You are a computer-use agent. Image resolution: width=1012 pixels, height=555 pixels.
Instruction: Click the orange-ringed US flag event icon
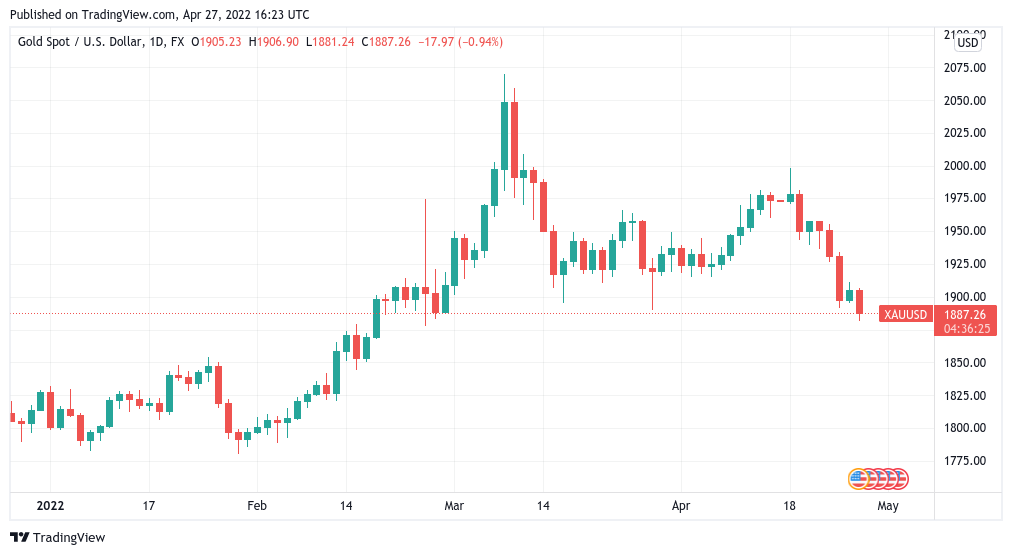[x=857, y=478]
